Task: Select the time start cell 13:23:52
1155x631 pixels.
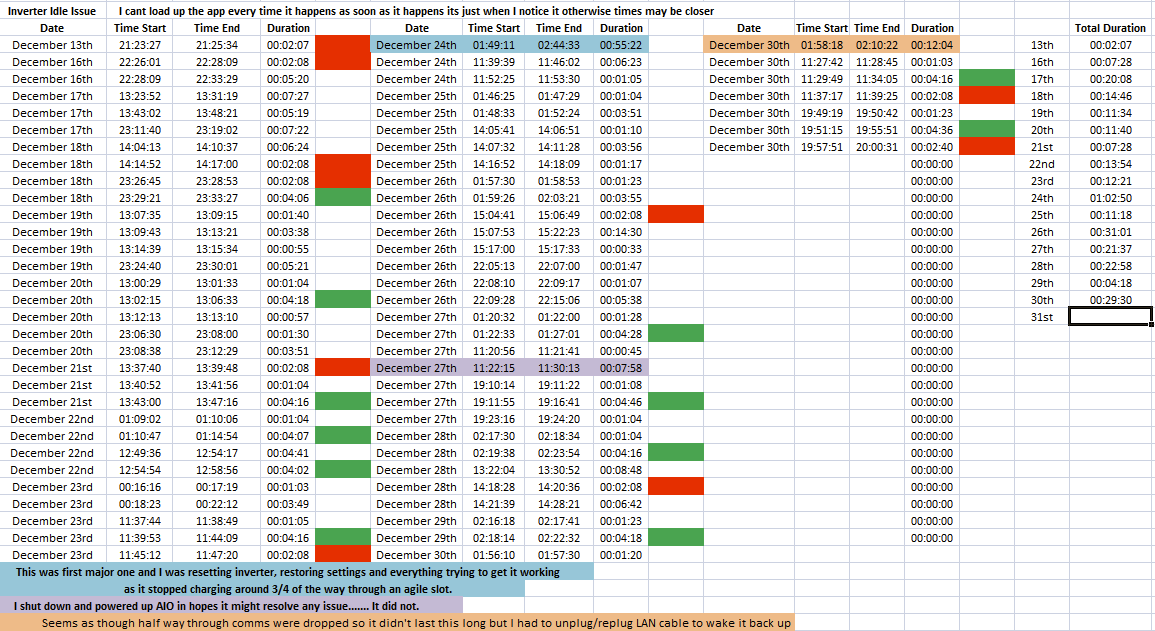Action: pyautogui.click(x=140, y=96)
